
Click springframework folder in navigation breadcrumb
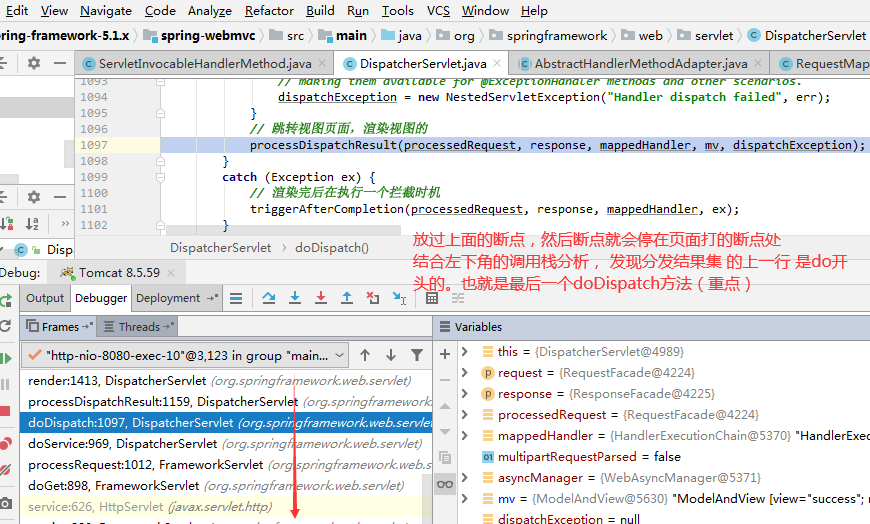click(x=548, y=36)
